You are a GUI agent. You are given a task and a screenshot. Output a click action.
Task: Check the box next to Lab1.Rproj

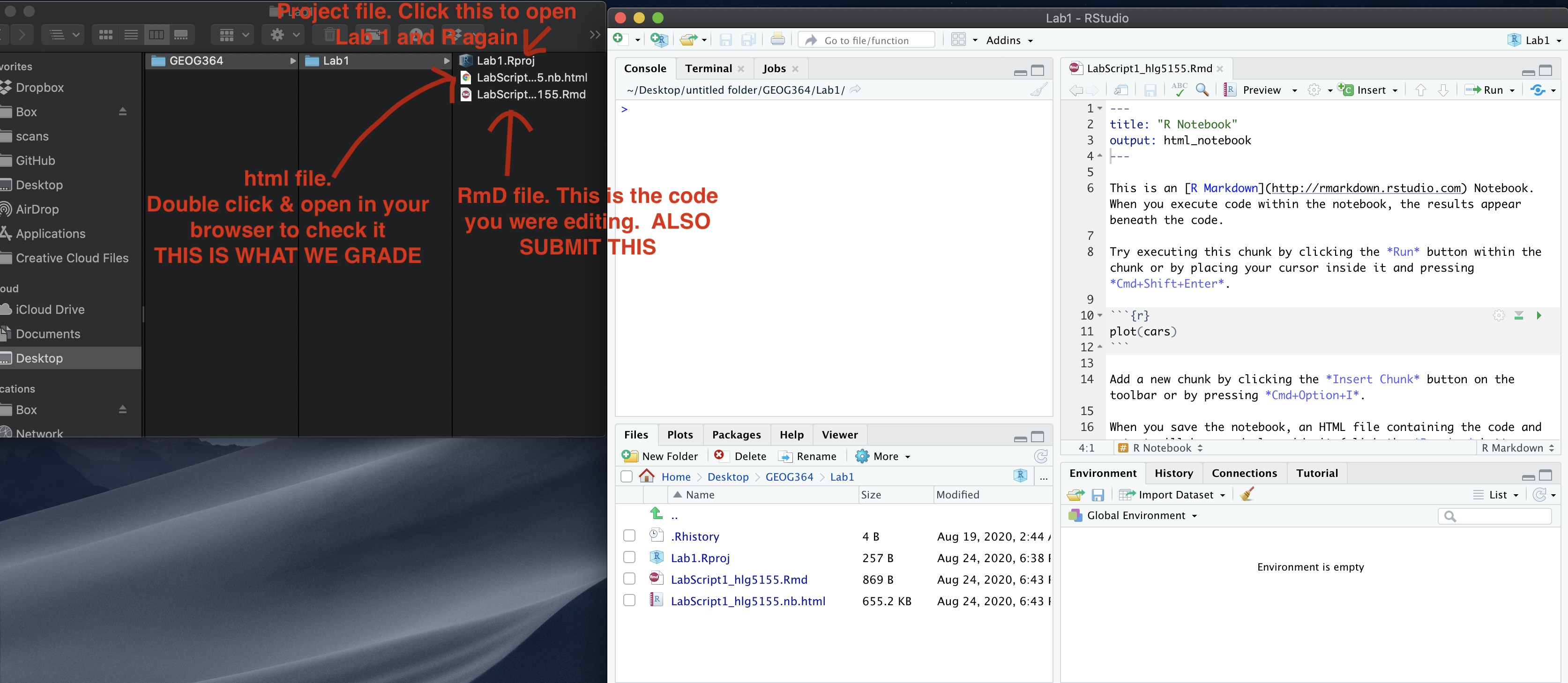click(629, 557)
